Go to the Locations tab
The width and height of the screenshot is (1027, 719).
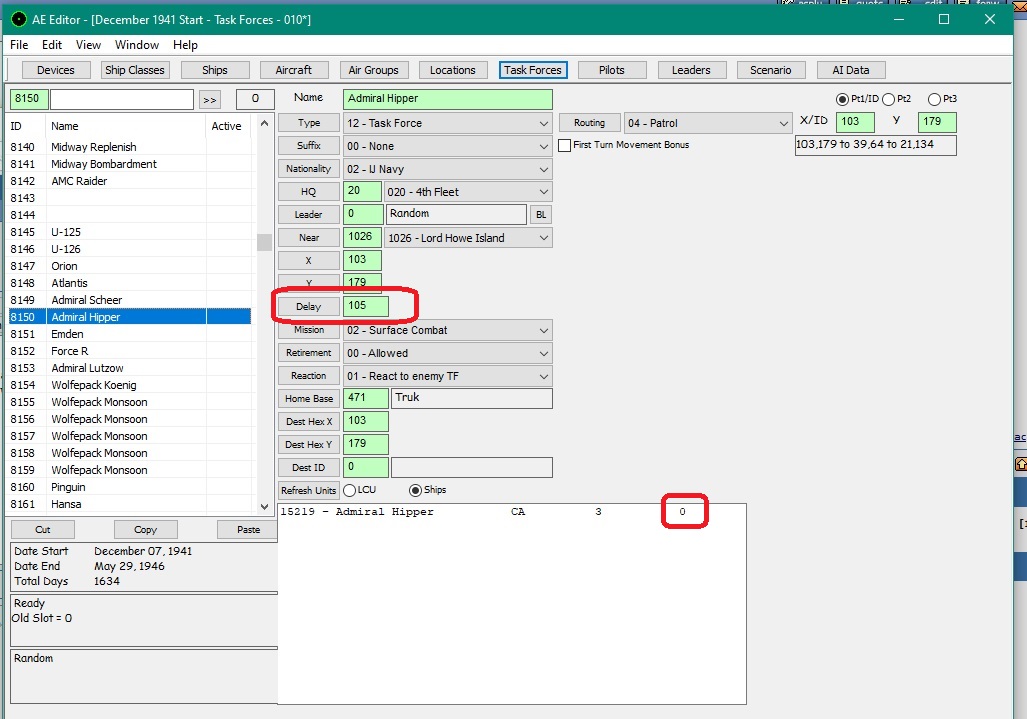[453, 70]
